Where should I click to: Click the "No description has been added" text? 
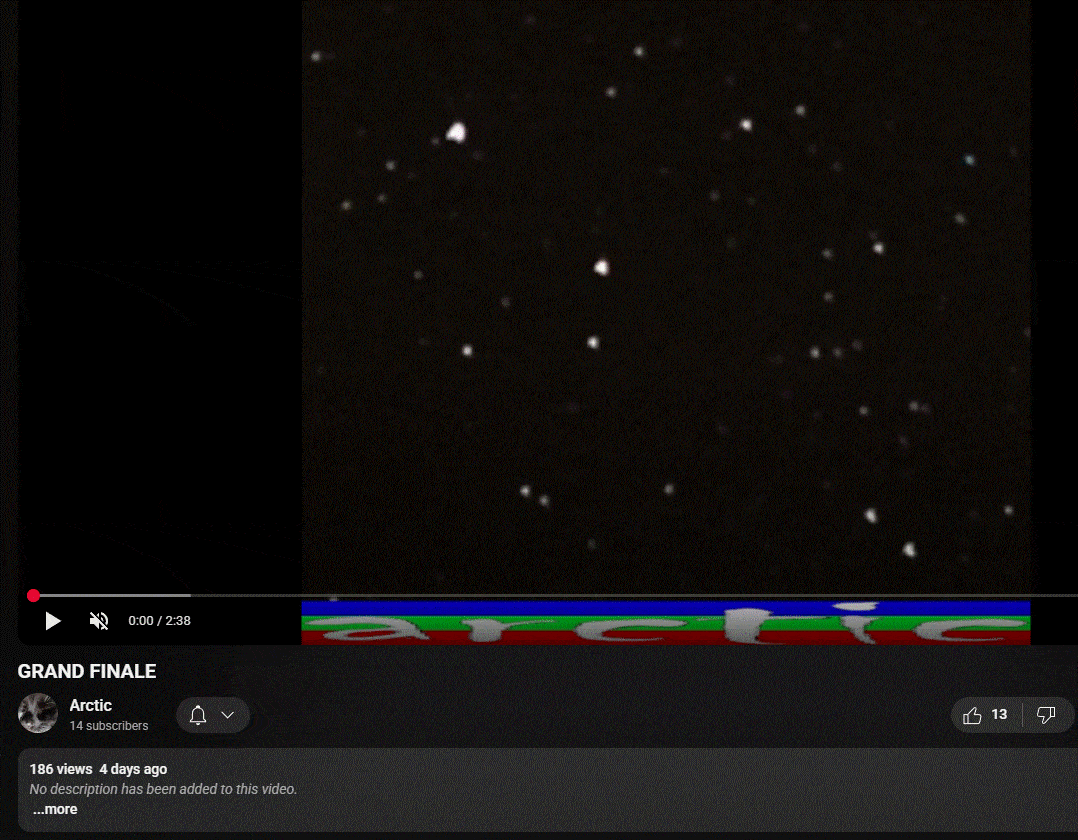point(163,789)
